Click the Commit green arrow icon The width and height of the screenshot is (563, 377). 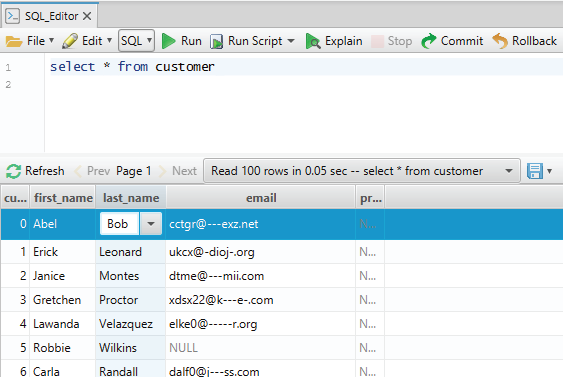429,41
